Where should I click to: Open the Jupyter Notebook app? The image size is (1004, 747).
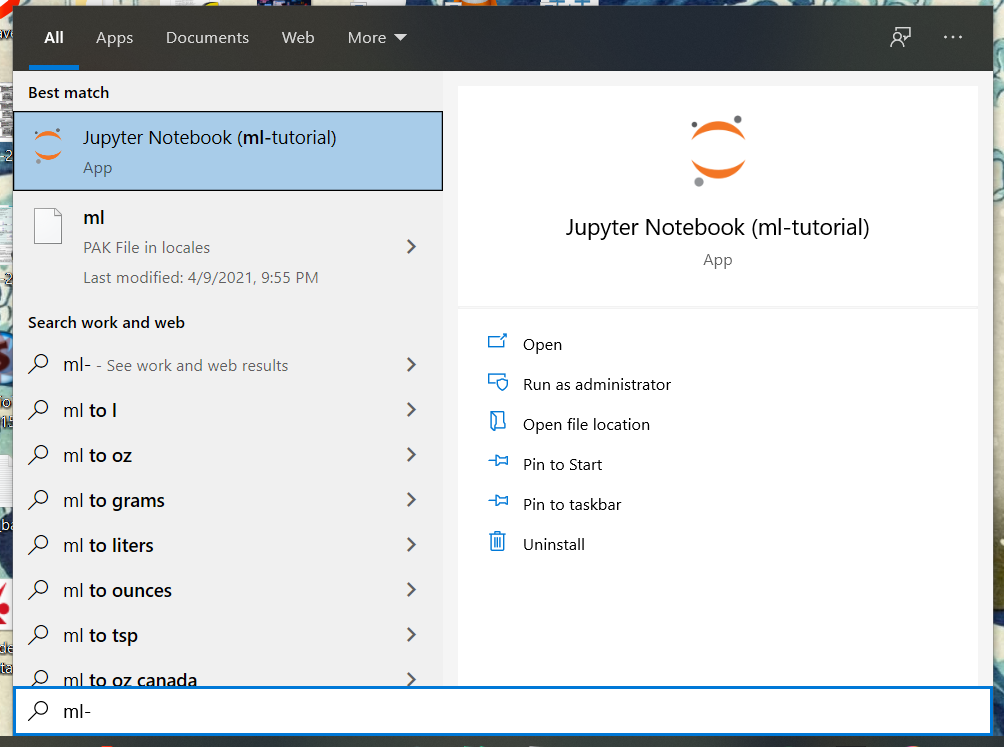[x=542, y=344]
